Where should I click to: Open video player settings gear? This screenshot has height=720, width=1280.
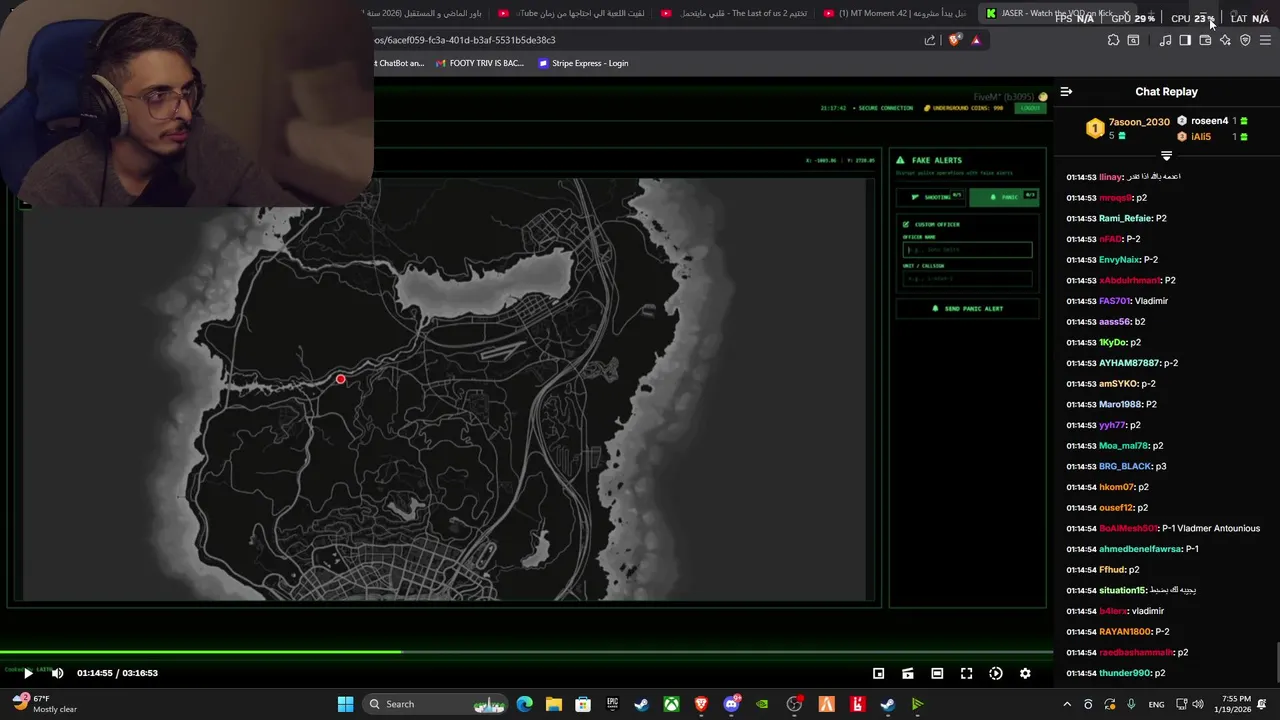(1025, 673)
